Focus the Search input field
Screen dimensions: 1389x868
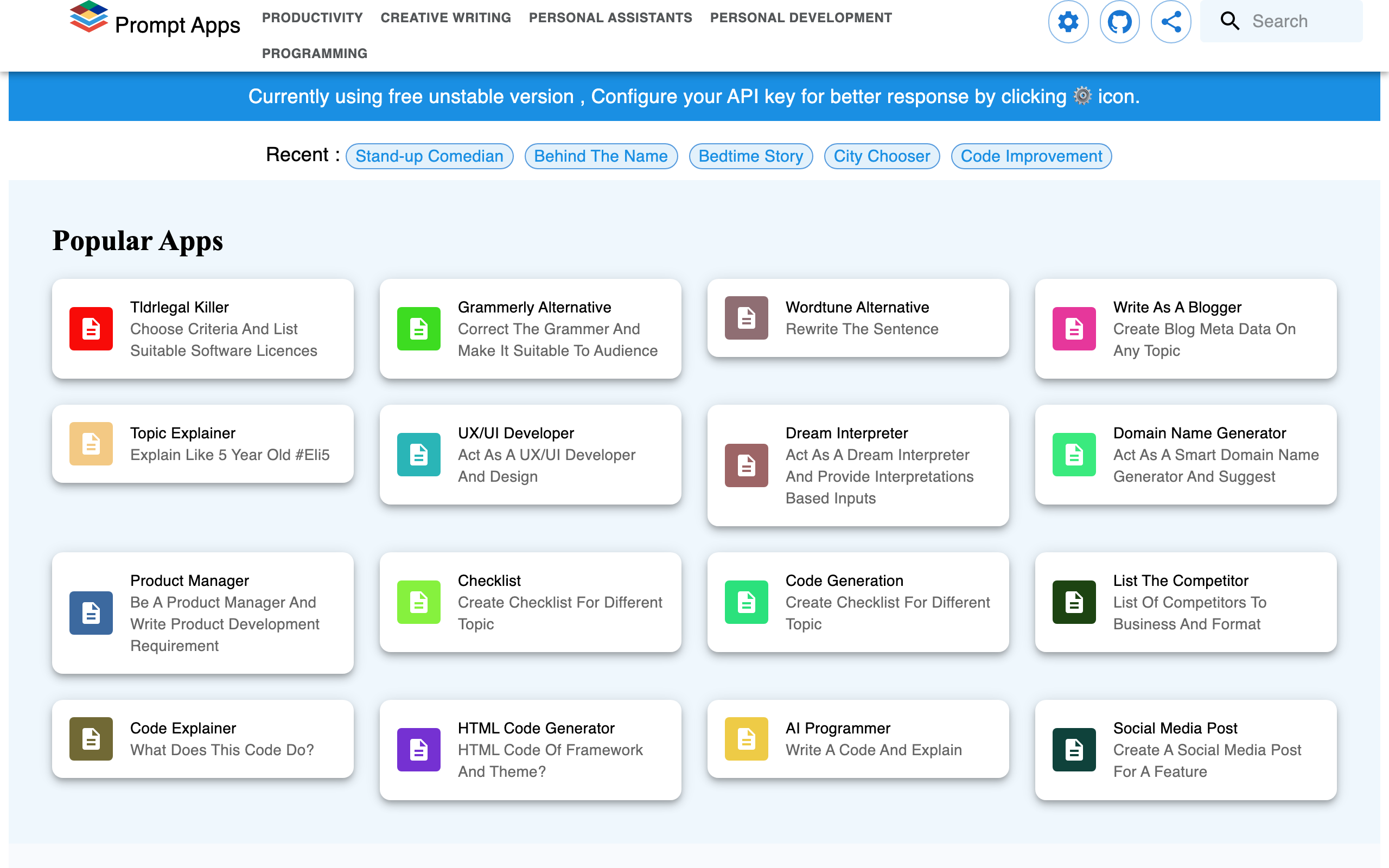1303,21
